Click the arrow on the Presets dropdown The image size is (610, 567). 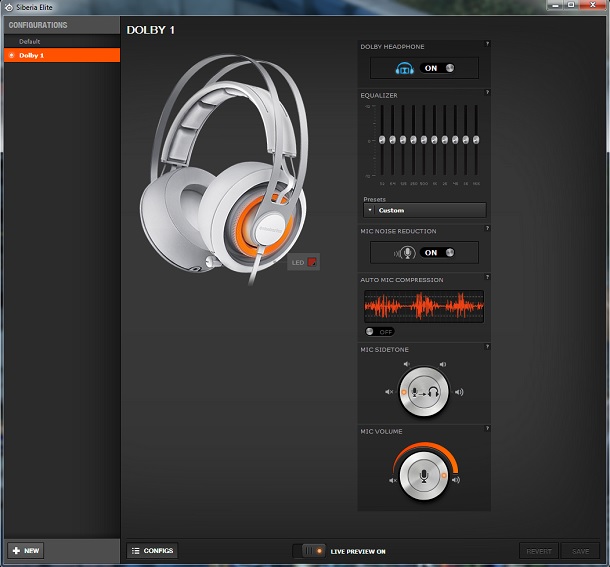370,210
